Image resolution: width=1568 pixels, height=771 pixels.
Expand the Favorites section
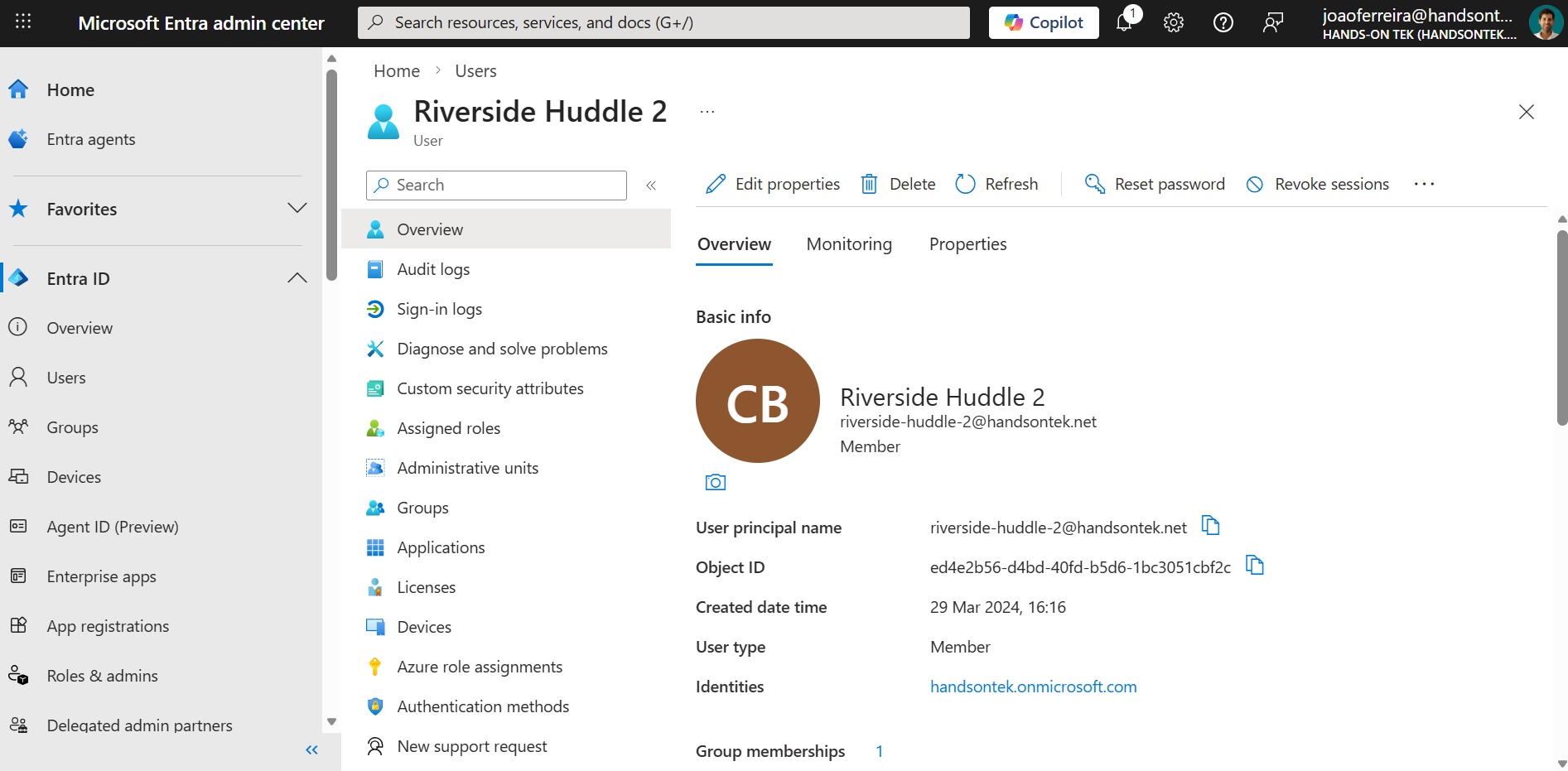click(297, 209)
